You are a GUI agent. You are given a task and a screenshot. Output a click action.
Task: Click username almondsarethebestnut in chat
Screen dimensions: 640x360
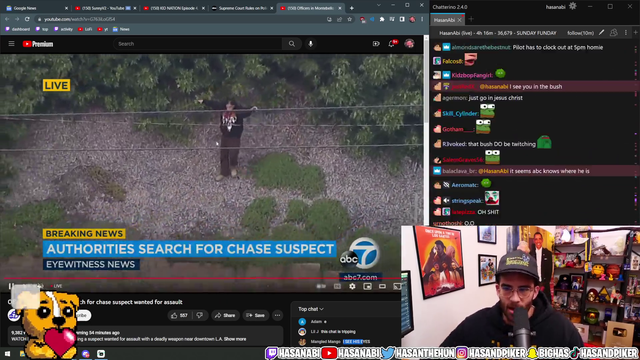481,47
